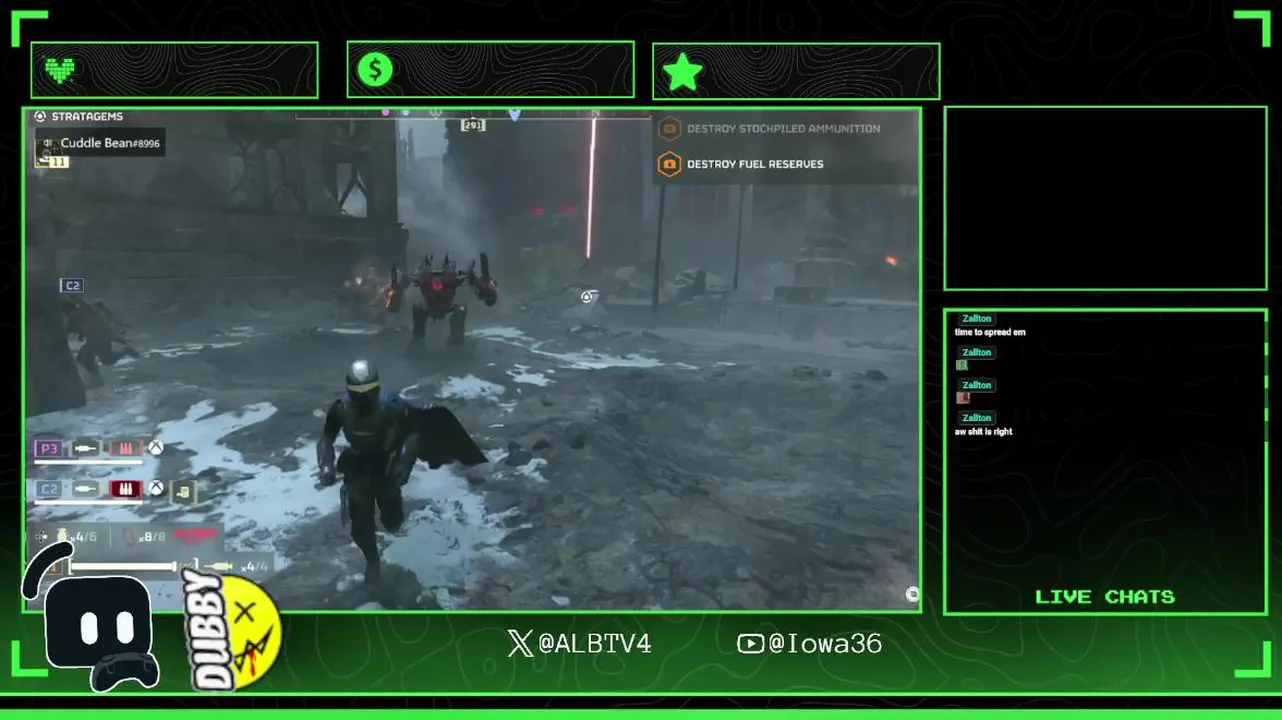Click the stim count x4/4

(253, 567)
